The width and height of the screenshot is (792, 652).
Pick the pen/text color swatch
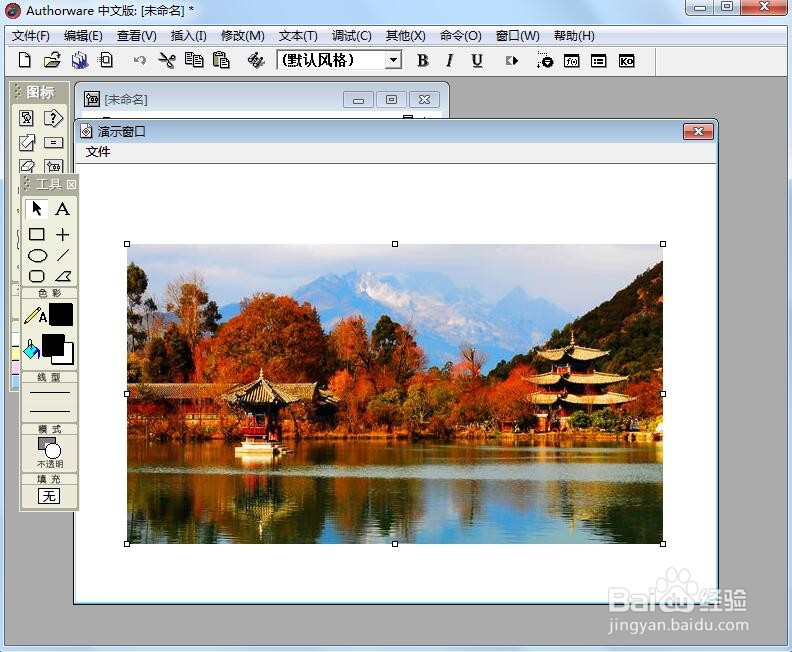[61, 315]
